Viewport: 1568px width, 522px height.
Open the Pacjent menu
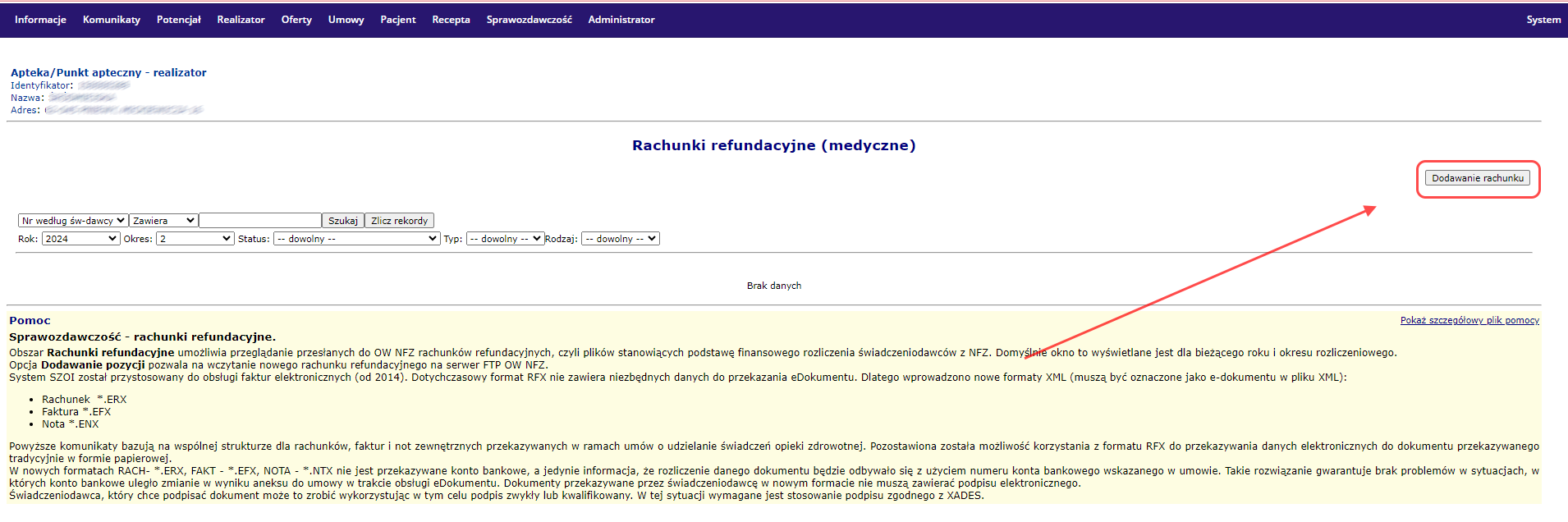(397, 20)
